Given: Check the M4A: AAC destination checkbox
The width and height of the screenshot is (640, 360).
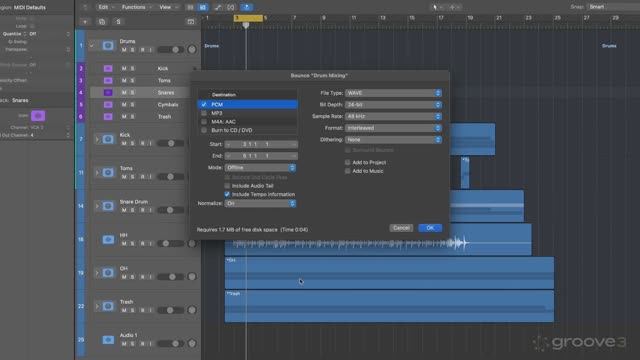Looking at the screenshot, I should point(204,122).
